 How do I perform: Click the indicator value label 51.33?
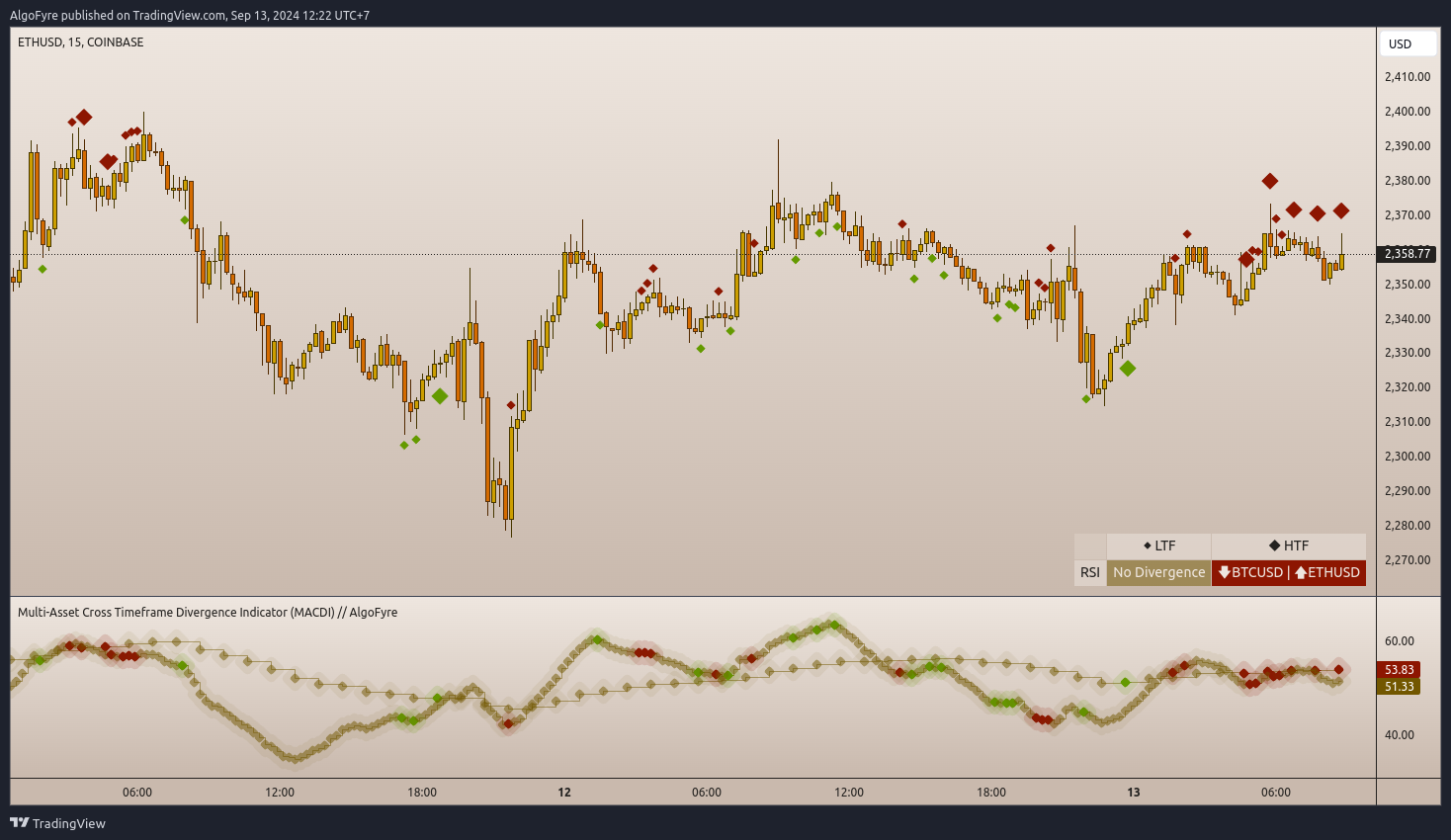click(x=1399, y=686)
